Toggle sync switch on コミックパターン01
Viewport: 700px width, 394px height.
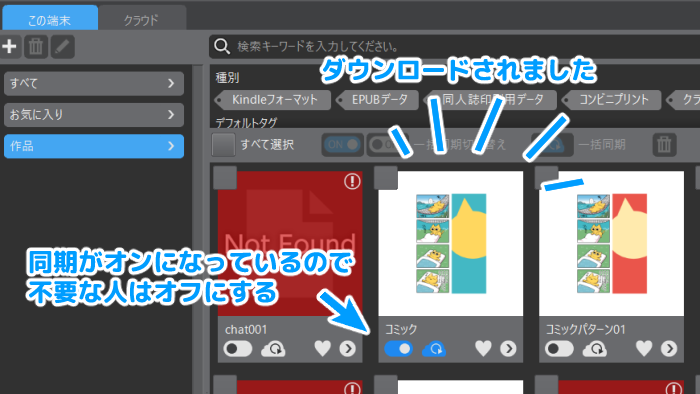(559, 348)
